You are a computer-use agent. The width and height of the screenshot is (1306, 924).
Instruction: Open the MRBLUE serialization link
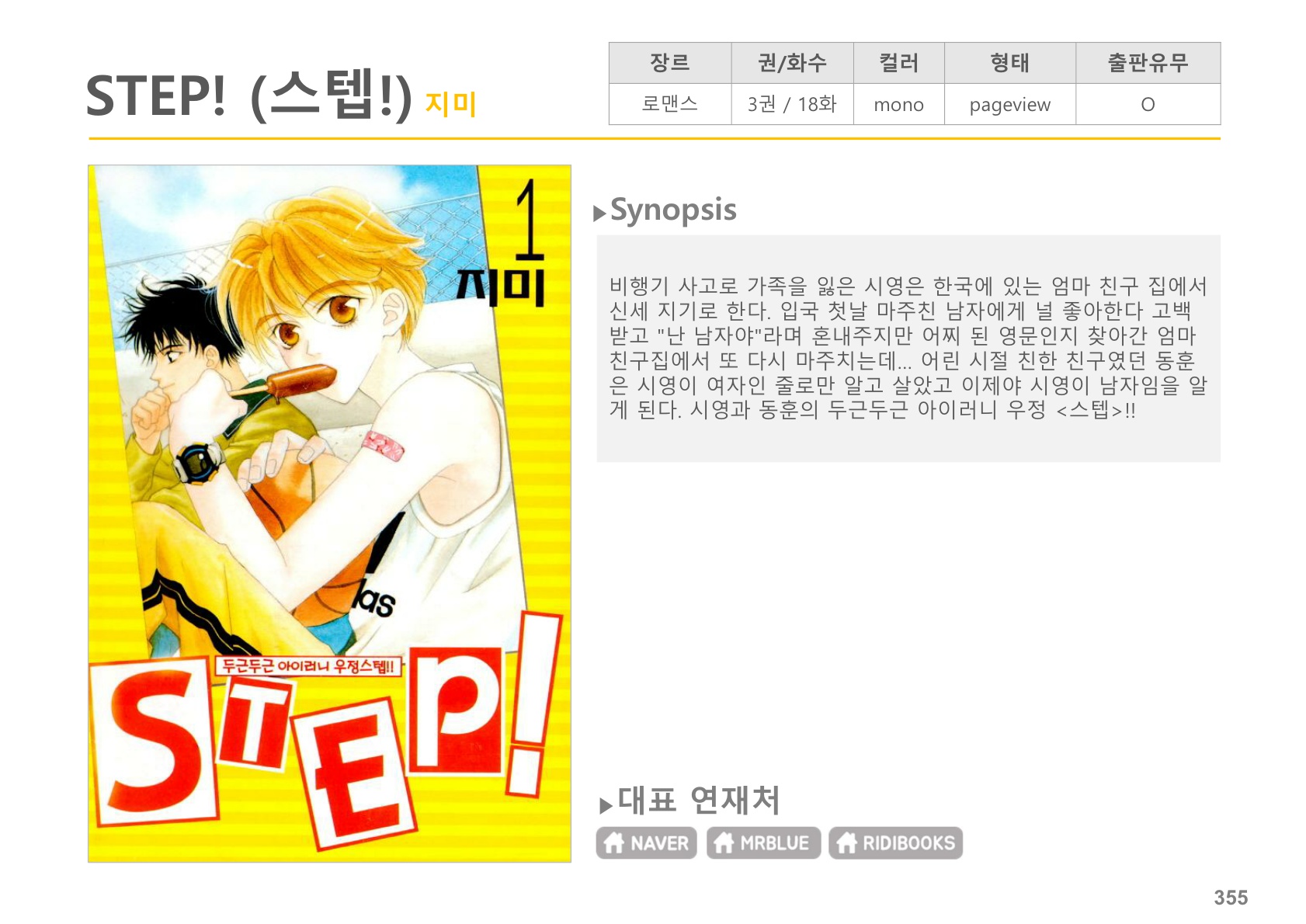tap(763, 843)
